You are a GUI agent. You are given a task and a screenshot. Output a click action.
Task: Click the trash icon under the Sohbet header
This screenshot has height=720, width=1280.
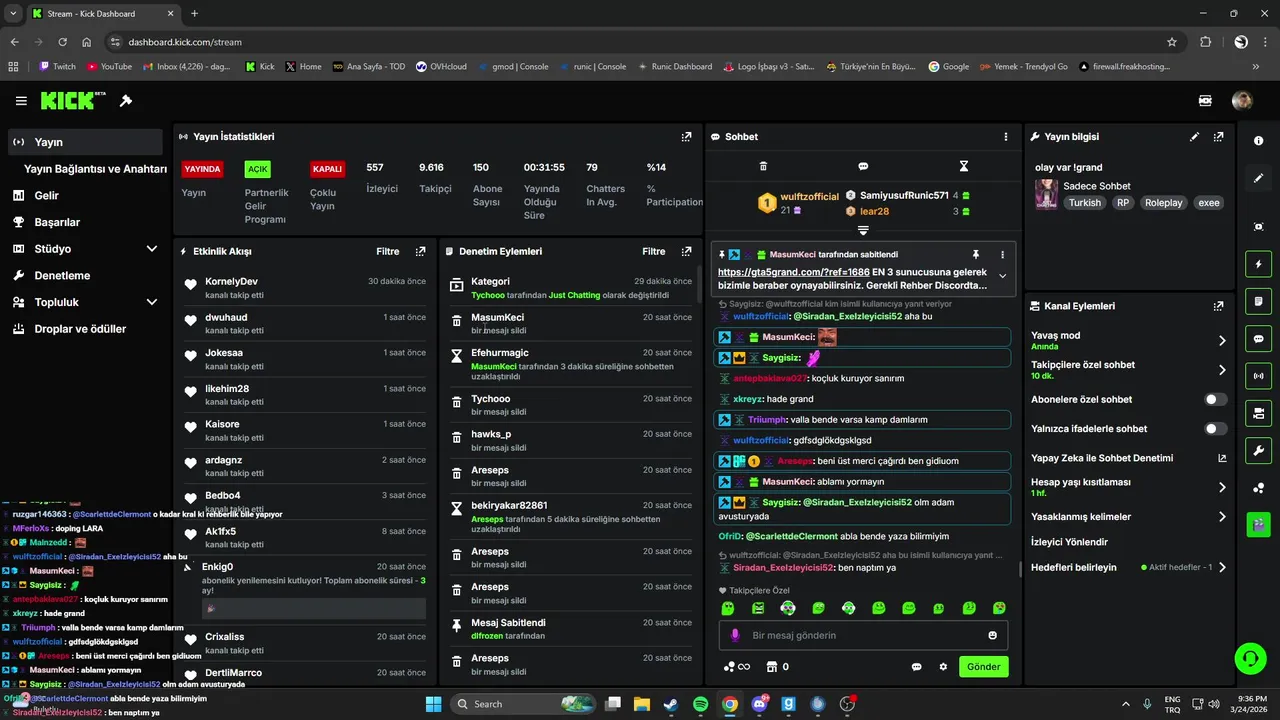tap(763, 166)
